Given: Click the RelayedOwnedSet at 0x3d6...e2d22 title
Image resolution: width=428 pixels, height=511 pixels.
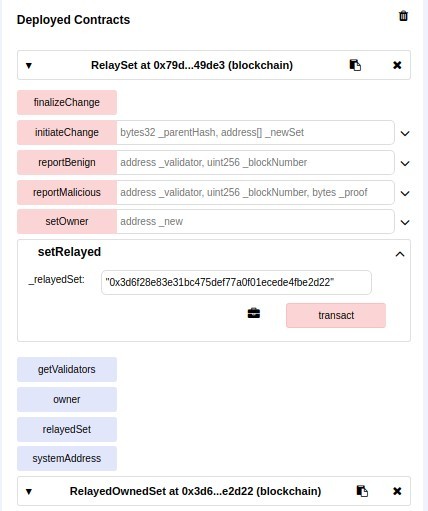Looking at the screenshot, I should [x=195, y=491].
